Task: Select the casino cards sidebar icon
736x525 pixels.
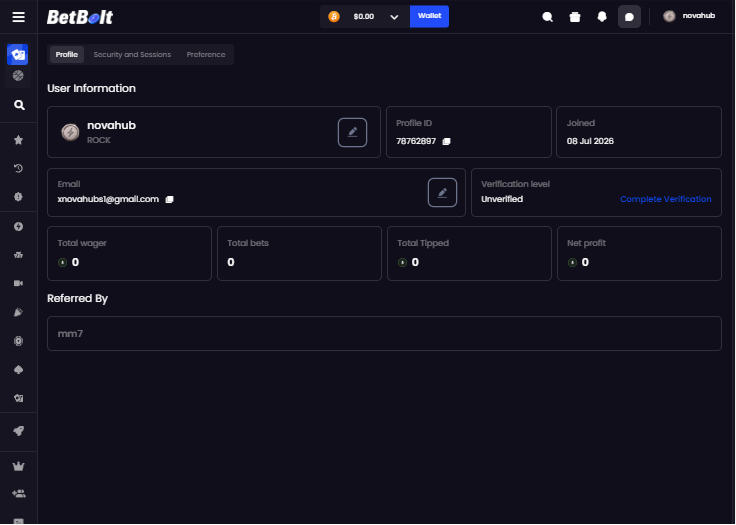Action: [18, 54]
